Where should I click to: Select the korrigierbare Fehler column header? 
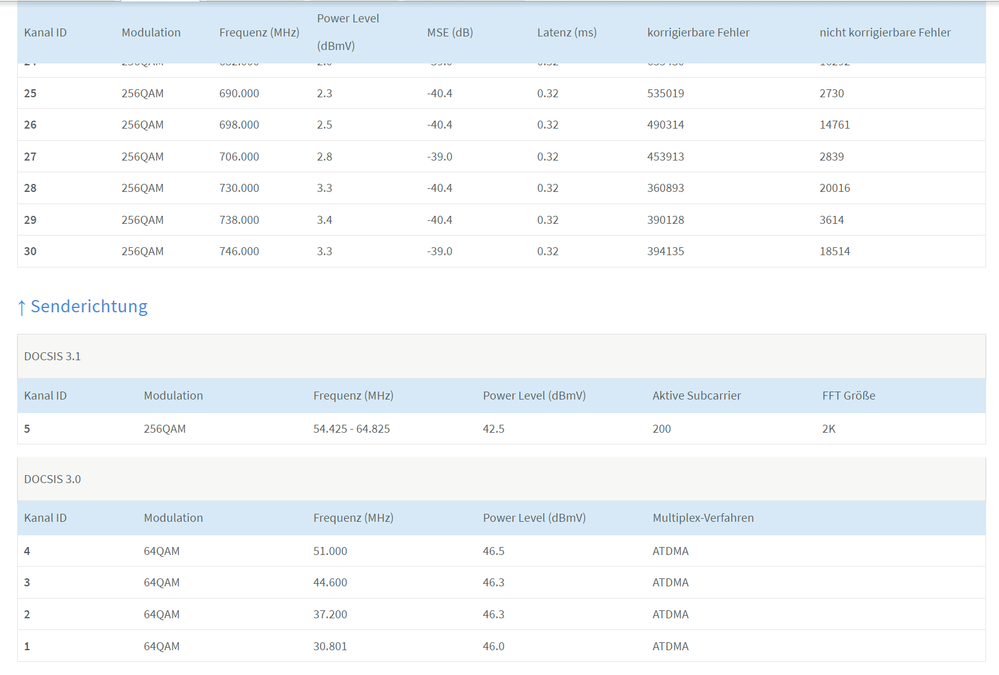[x=698, y=32]
